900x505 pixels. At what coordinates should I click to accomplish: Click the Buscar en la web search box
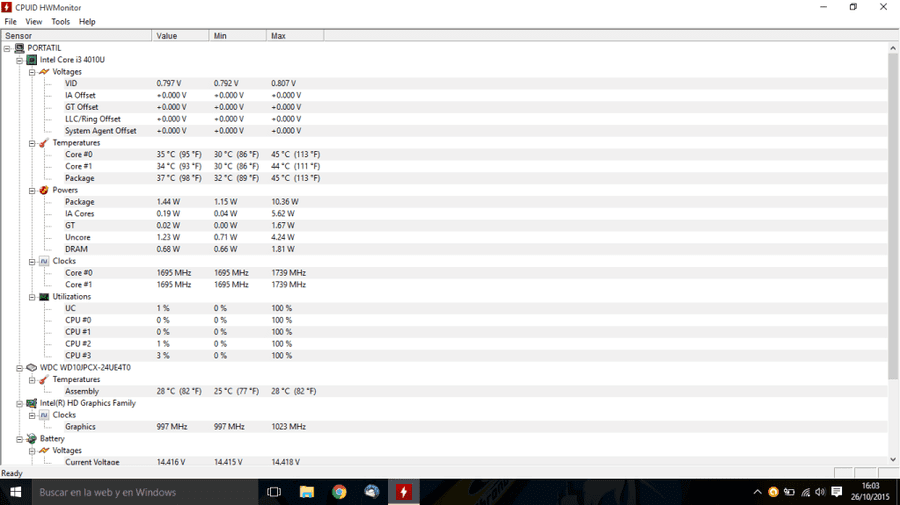coord(145,492)
